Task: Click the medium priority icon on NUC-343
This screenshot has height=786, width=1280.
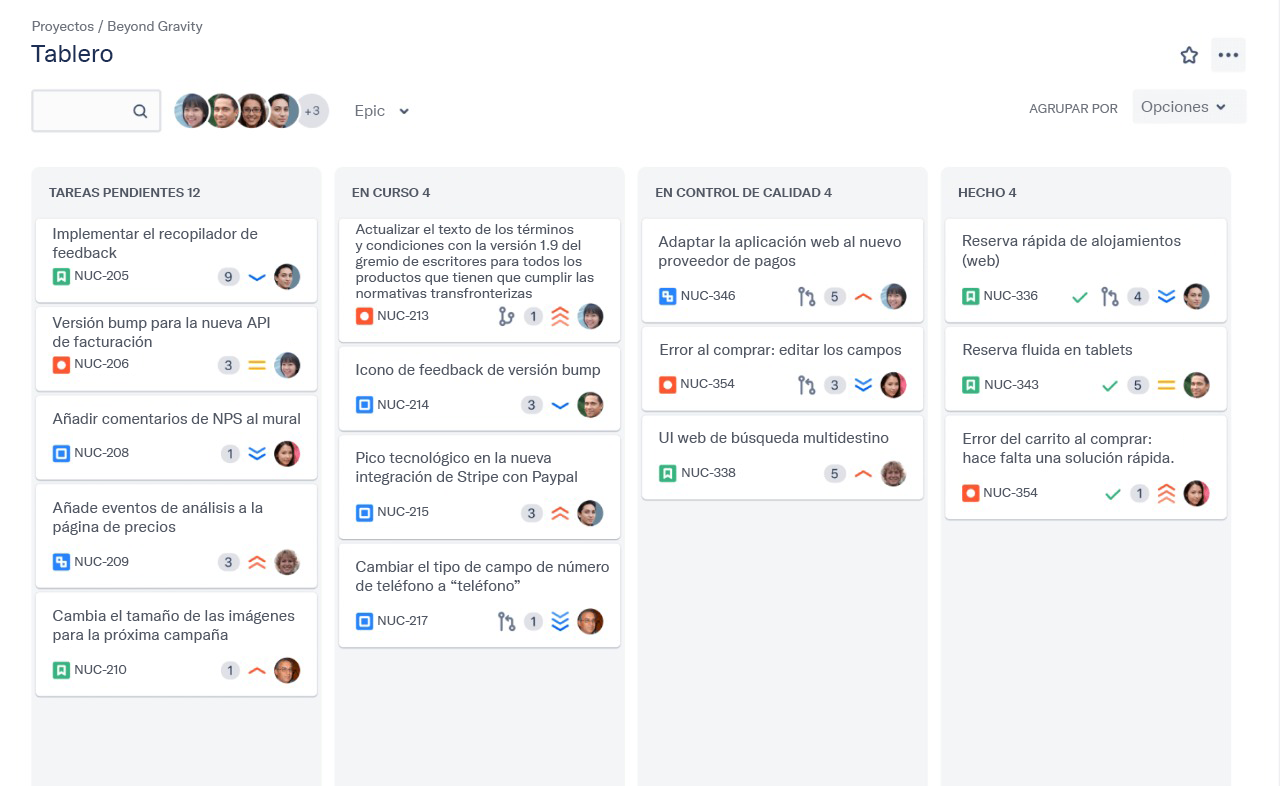Action: tap(1166, 385)
